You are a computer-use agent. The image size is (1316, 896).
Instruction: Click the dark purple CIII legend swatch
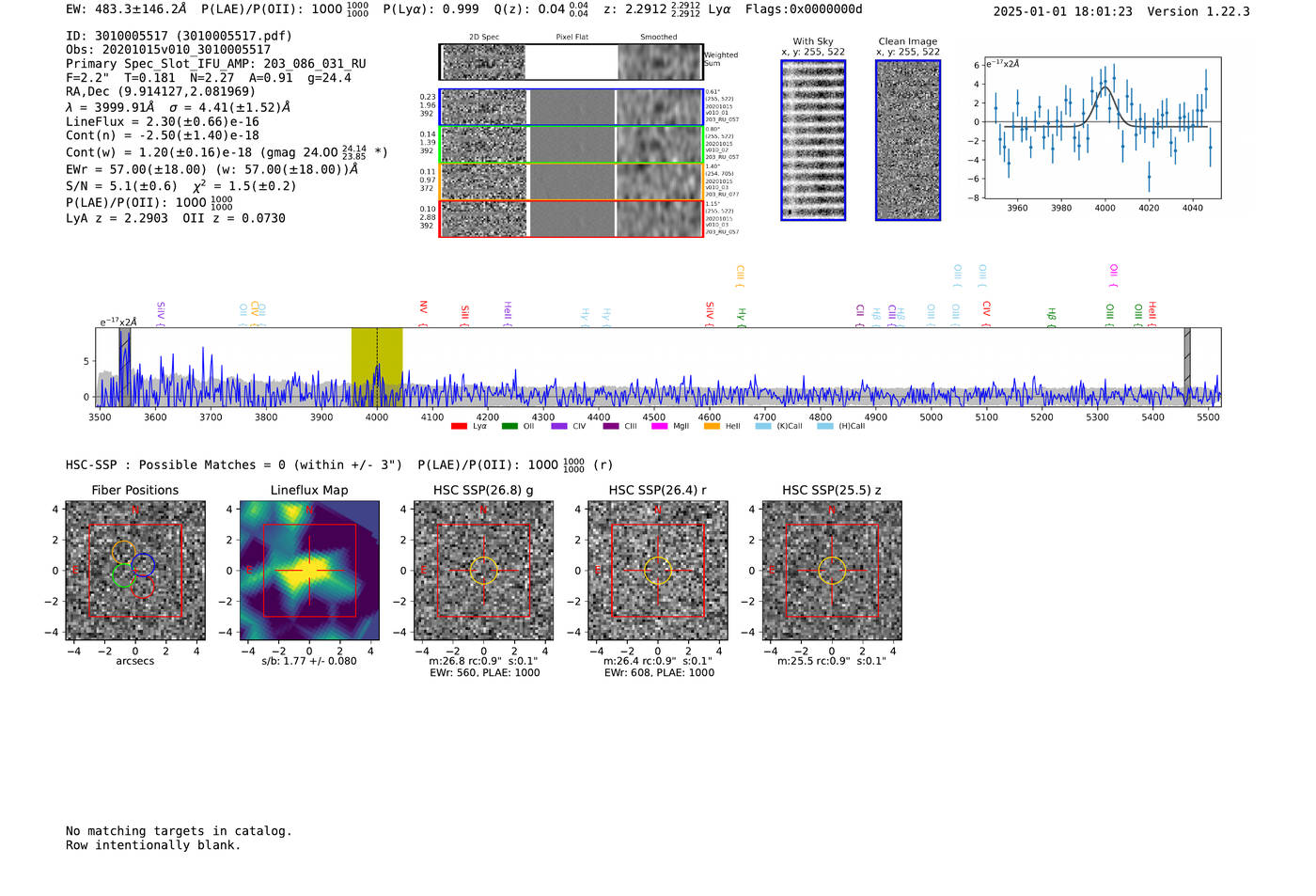point(611,426)
